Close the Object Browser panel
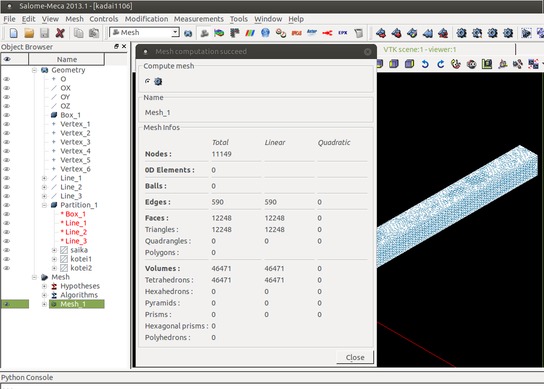This screenshot has width=544, height=389. [x=124, y=46]
